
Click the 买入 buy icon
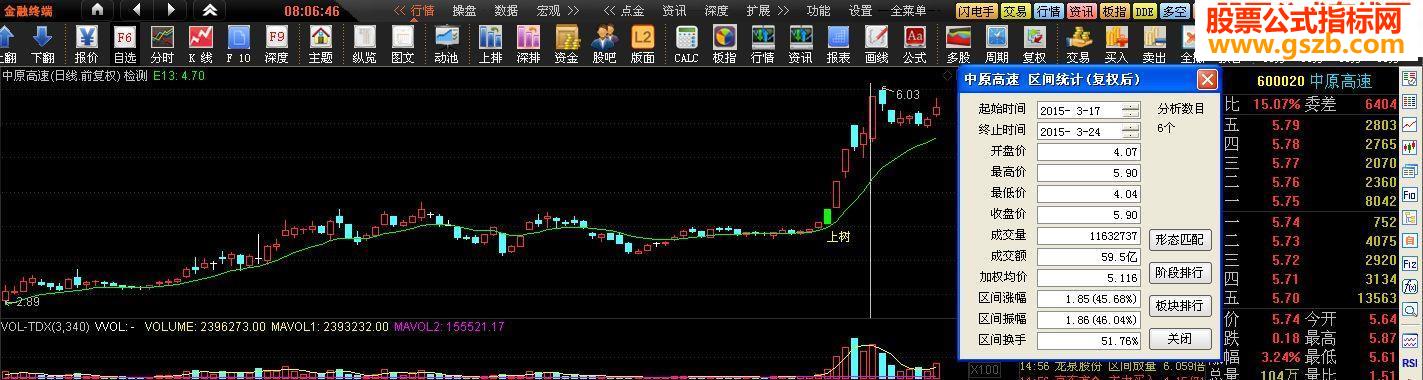click(1116, 44)
